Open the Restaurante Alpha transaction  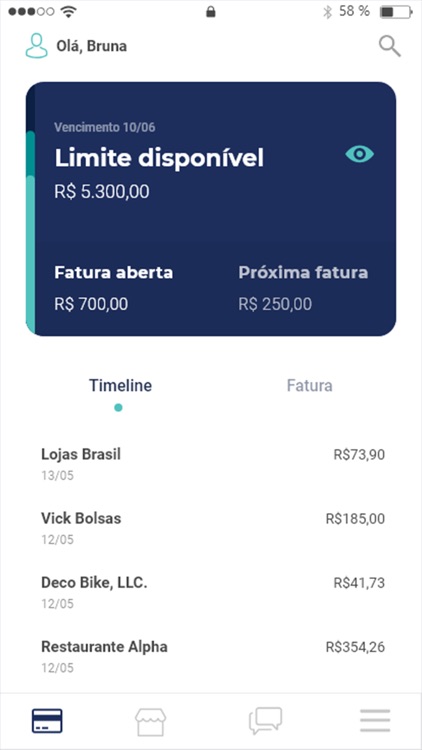[x=213, y=656]
